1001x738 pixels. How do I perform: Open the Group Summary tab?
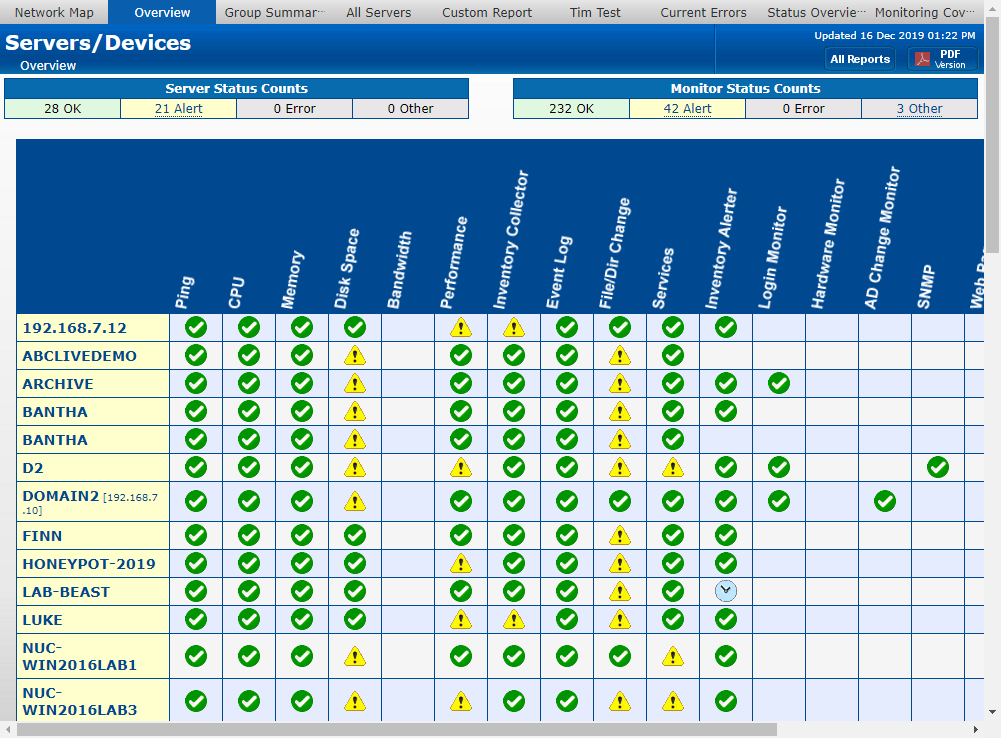pos(275,12)
